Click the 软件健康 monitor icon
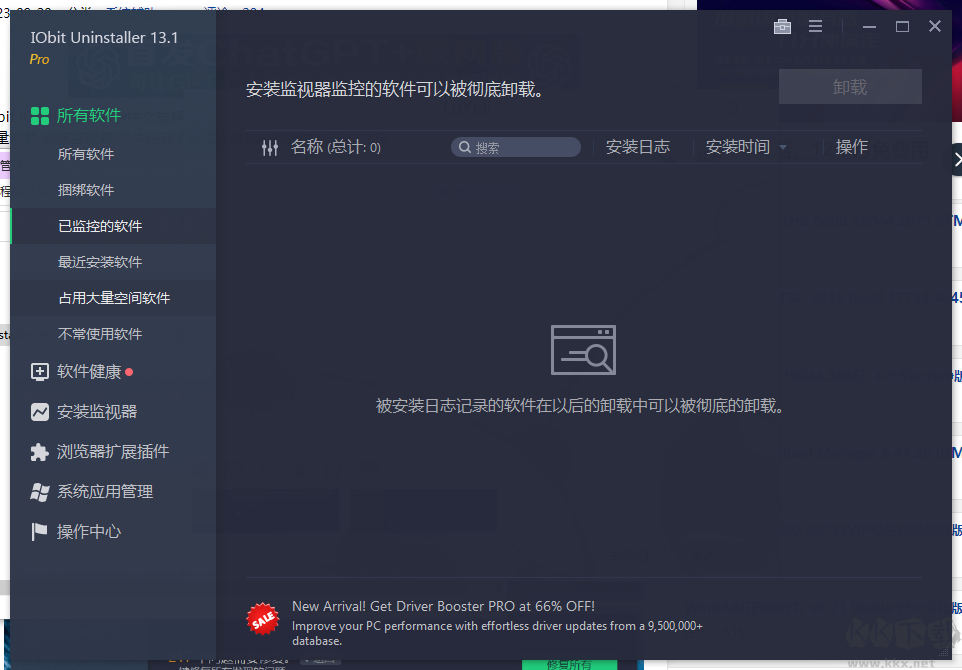 [x=40, y=372]
